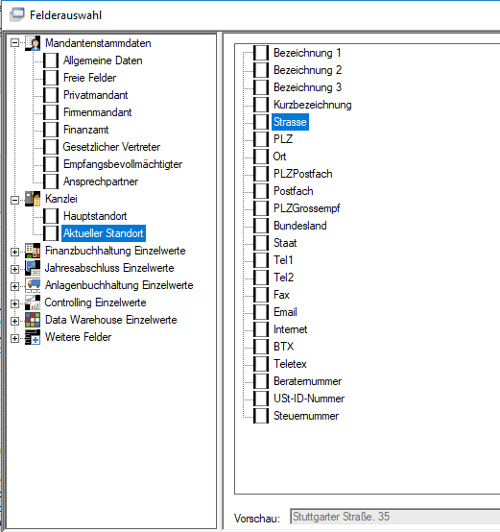This screenshot has width=500, height=532.
Task: Expand Anlagenbuchhaltung Einzelwerte node
Action: point(15,287)
